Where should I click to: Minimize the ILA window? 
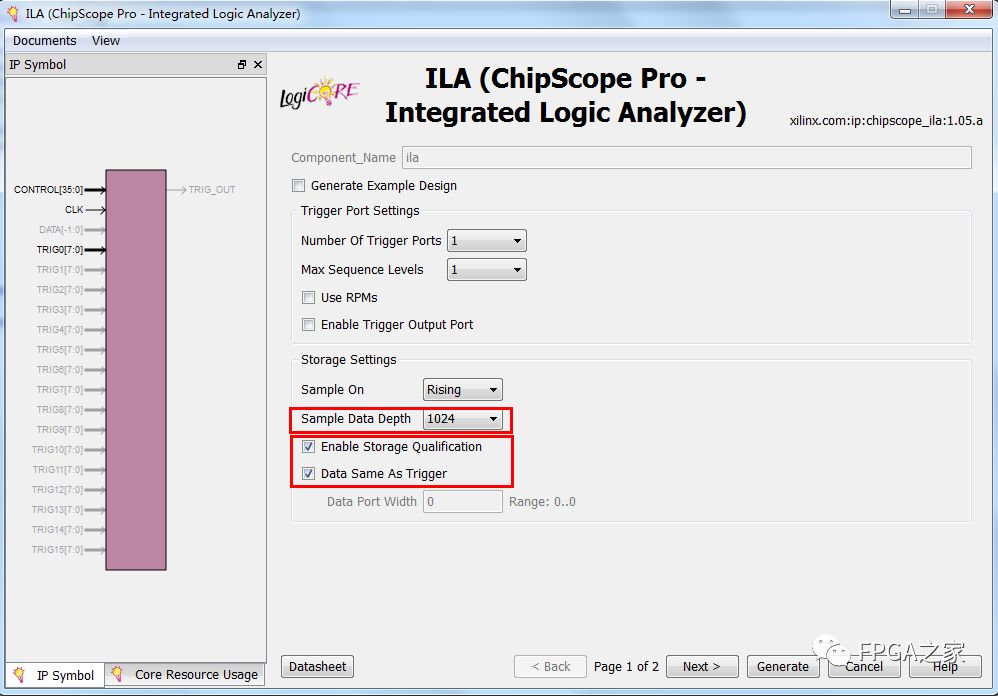[x=904, y=10]
